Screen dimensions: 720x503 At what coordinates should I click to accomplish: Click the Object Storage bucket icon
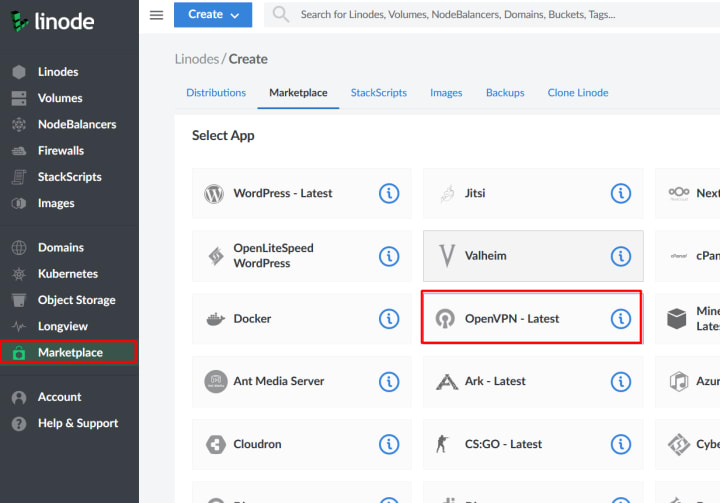[x=19, y=300]
